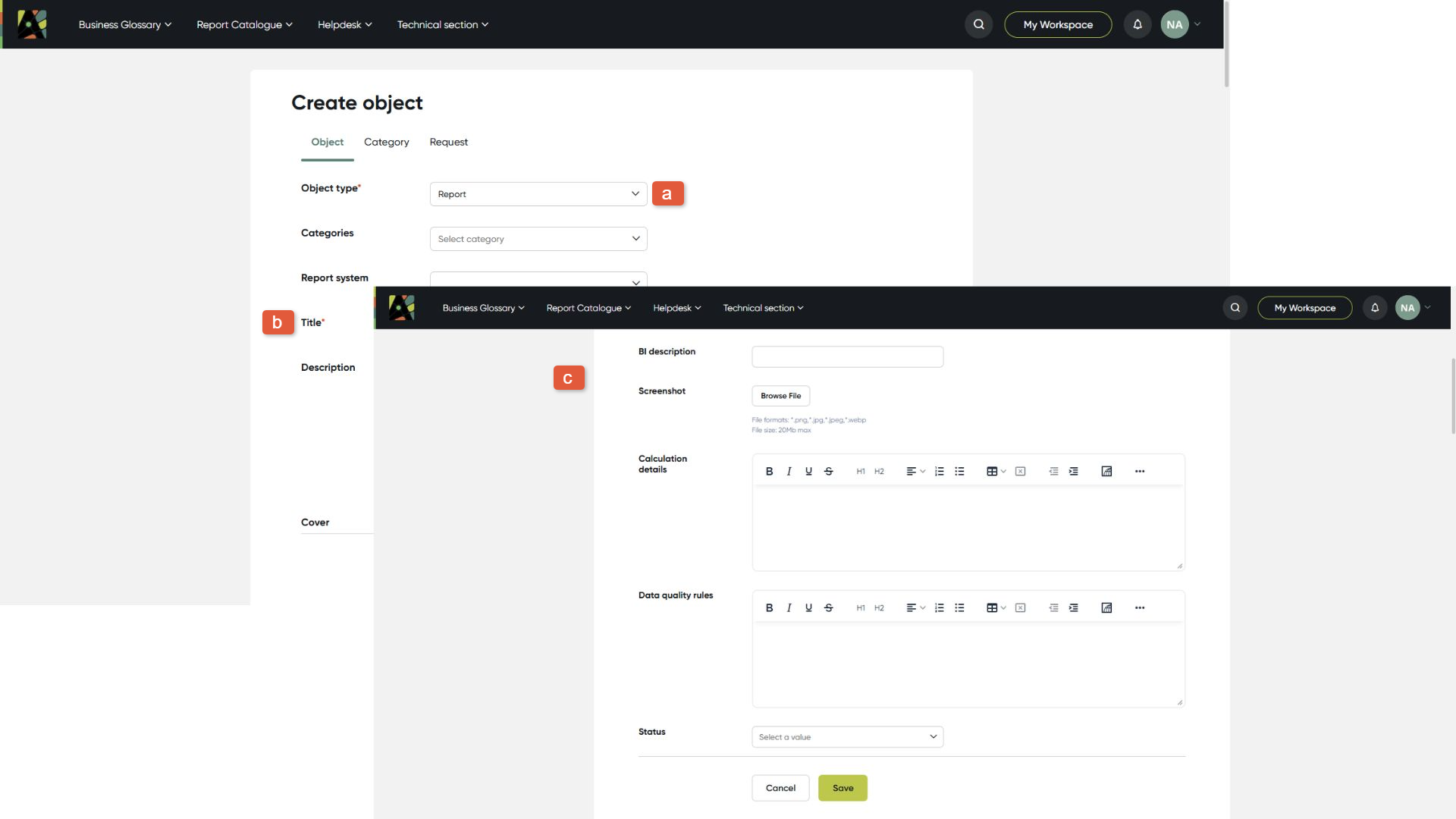Open more options in Data quality rules toolbar

pos(1139,607)
